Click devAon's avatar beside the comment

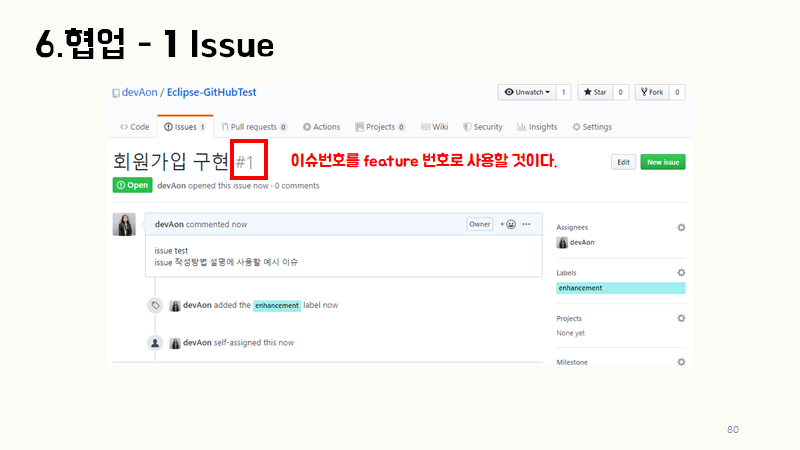pyautogui.click(x=125, y=225)
